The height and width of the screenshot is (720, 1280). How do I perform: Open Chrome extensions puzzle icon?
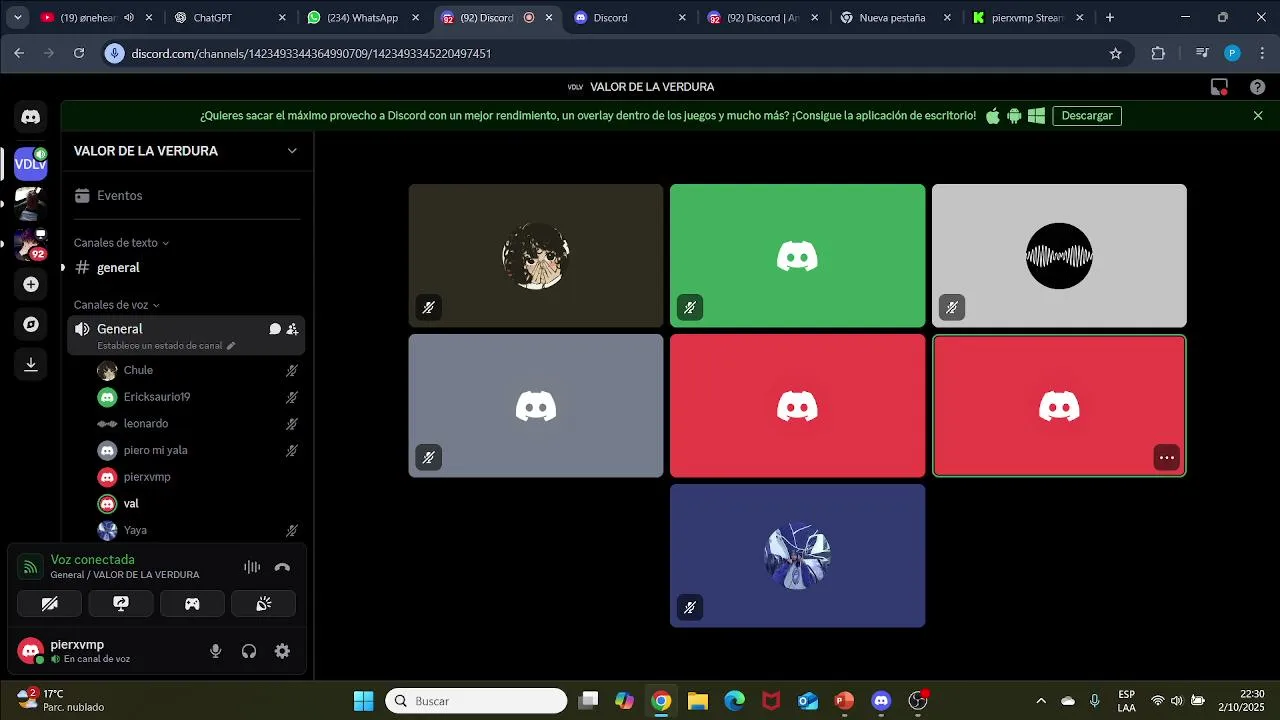[1158, 54]
